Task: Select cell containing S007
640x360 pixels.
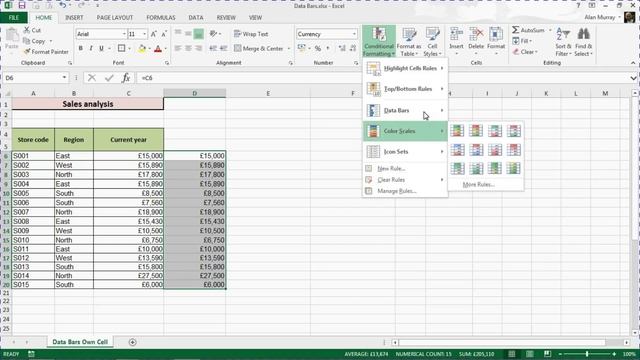Action: click(33, 212)
